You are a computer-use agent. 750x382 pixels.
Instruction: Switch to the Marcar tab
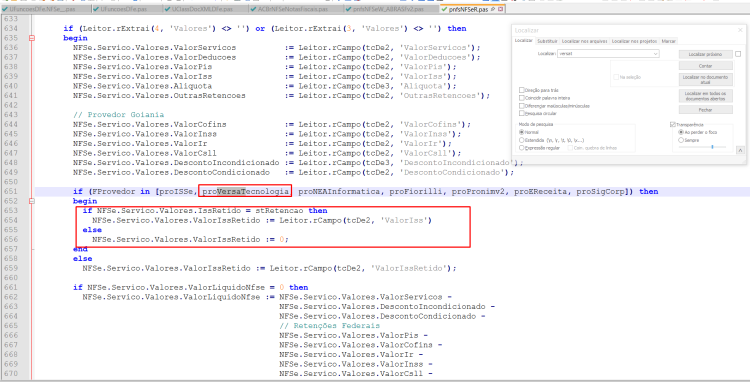668,41
